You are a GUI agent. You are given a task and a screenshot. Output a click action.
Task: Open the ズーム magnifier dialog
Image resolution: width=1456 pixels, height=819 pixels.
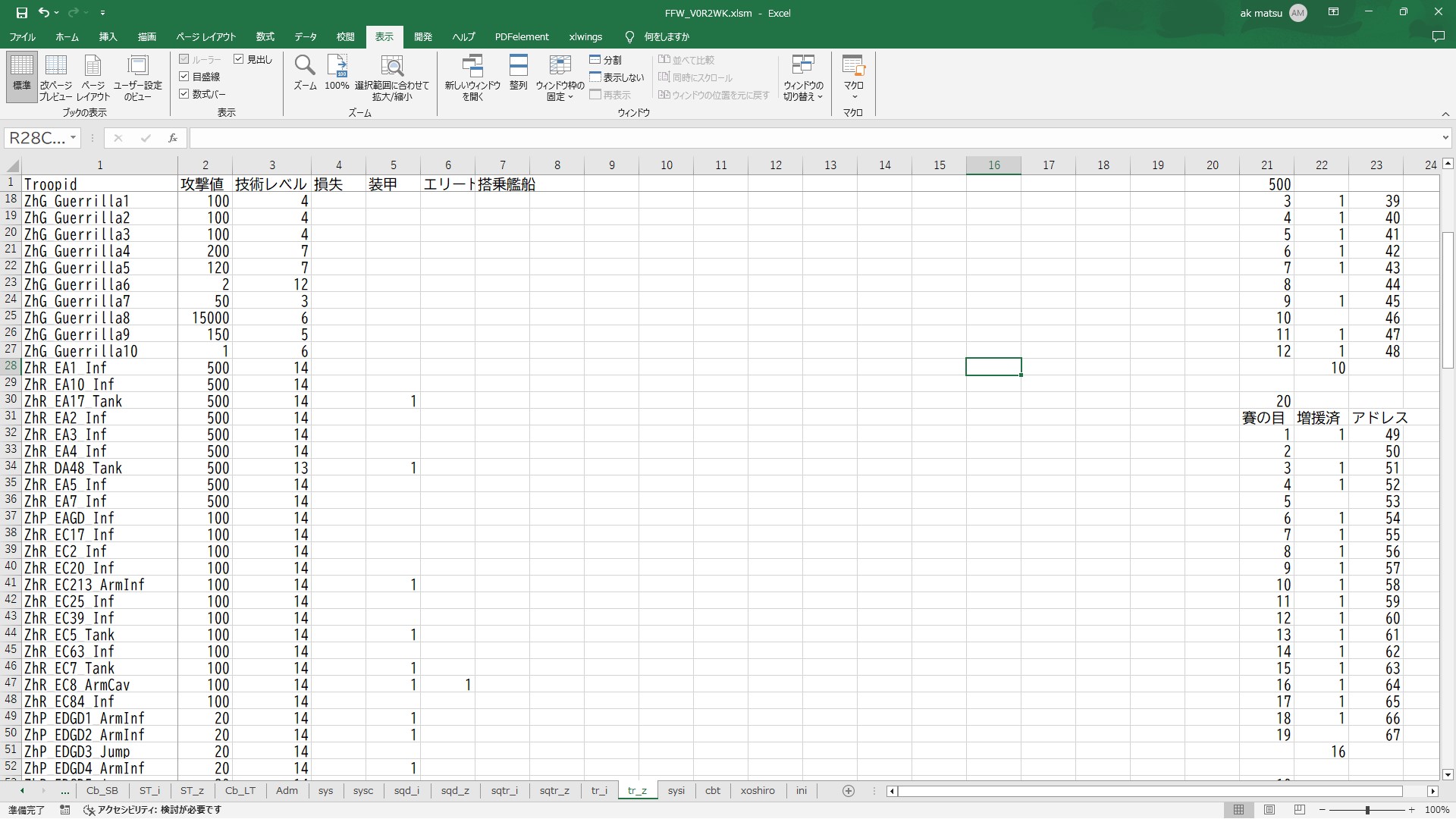pos(305,73)
